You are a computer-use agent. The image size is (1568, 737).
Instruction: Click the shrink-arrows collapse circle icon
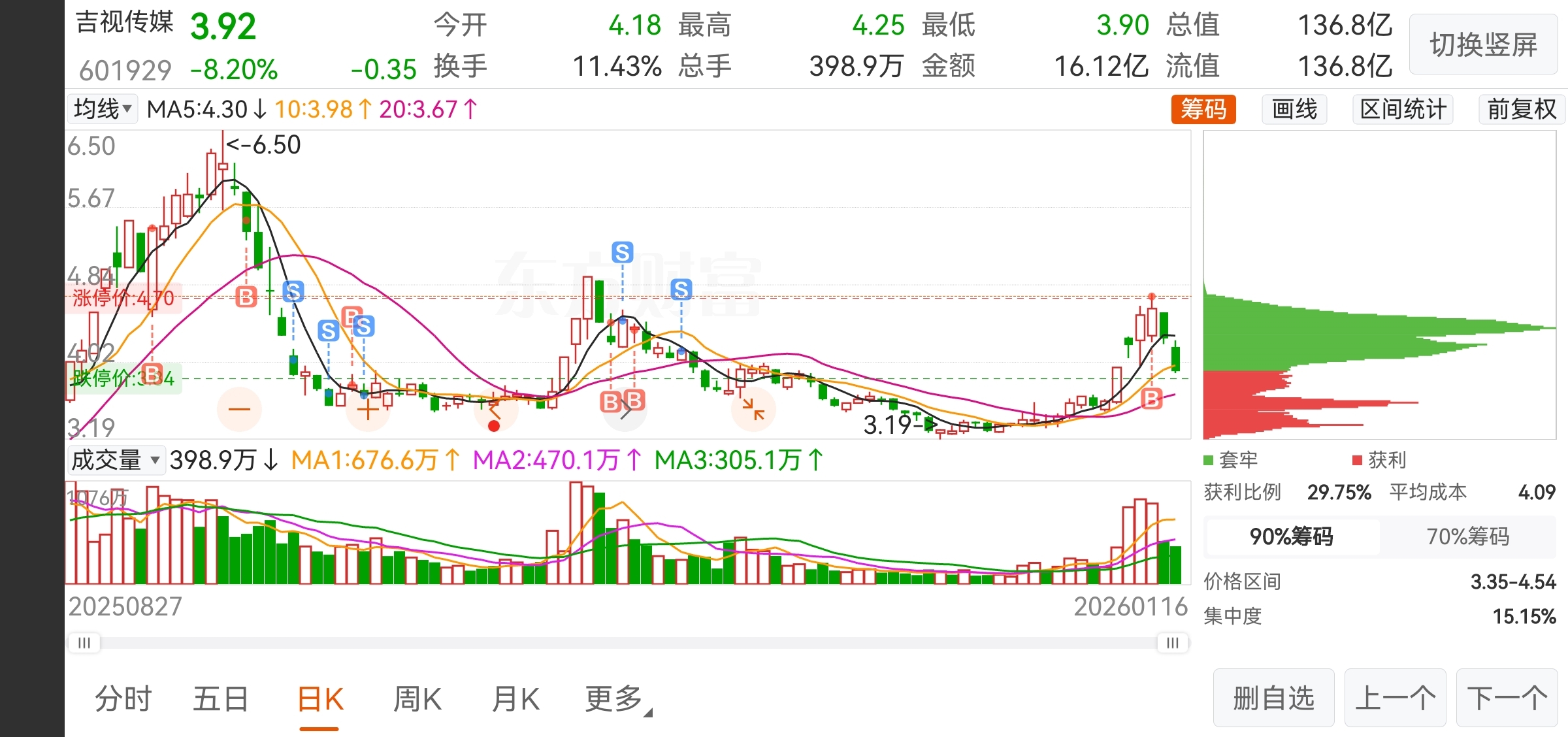[753, 410]
